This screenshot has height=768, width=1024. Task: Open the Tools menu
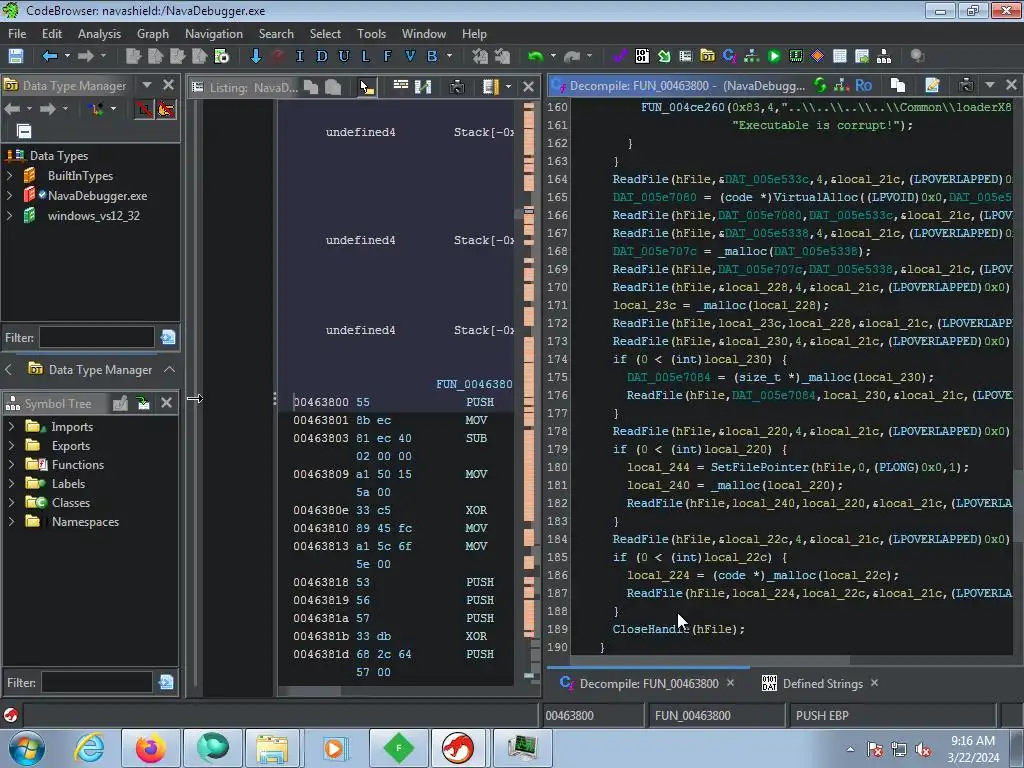[371, 34]
